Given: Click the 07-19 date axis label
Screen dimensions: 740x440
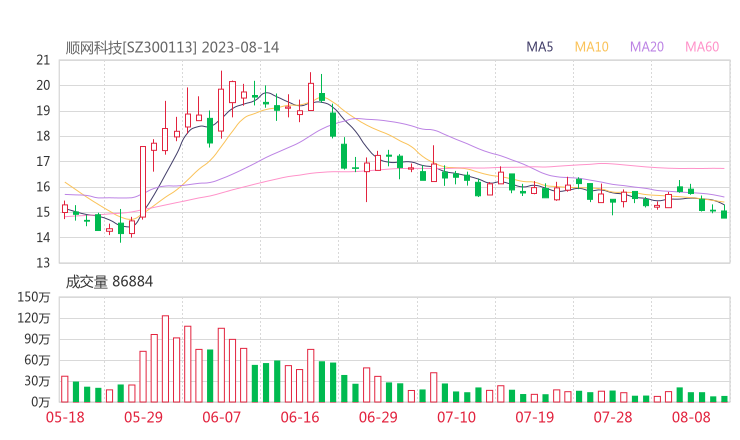Looking at the screenshot, I should 534,417.
